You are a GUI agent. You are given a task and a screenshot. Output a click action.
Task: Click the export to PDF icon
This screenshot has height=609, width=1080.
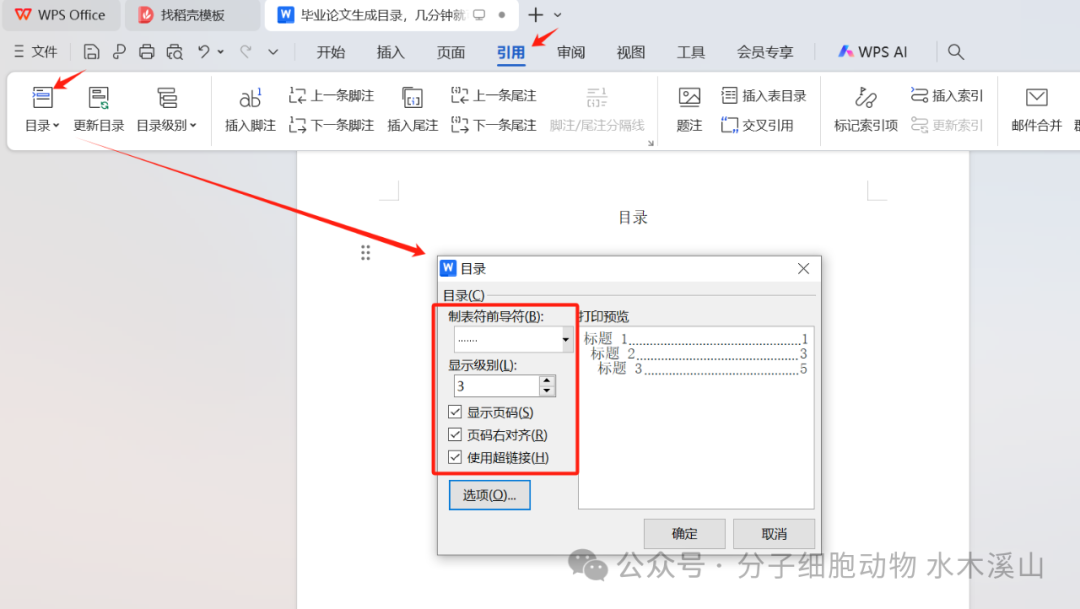coord(119,52)
